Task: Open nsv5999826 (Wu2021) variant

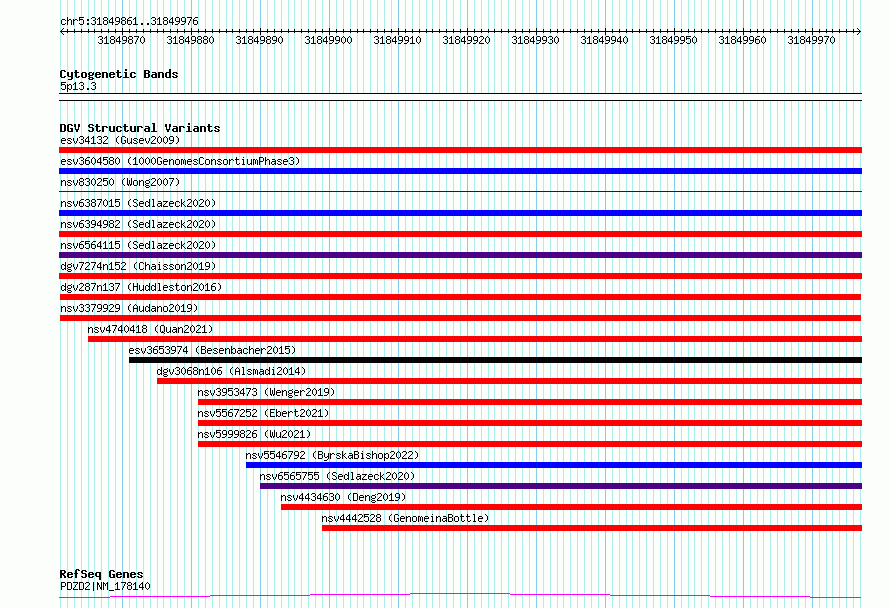Action: [254, 434]
